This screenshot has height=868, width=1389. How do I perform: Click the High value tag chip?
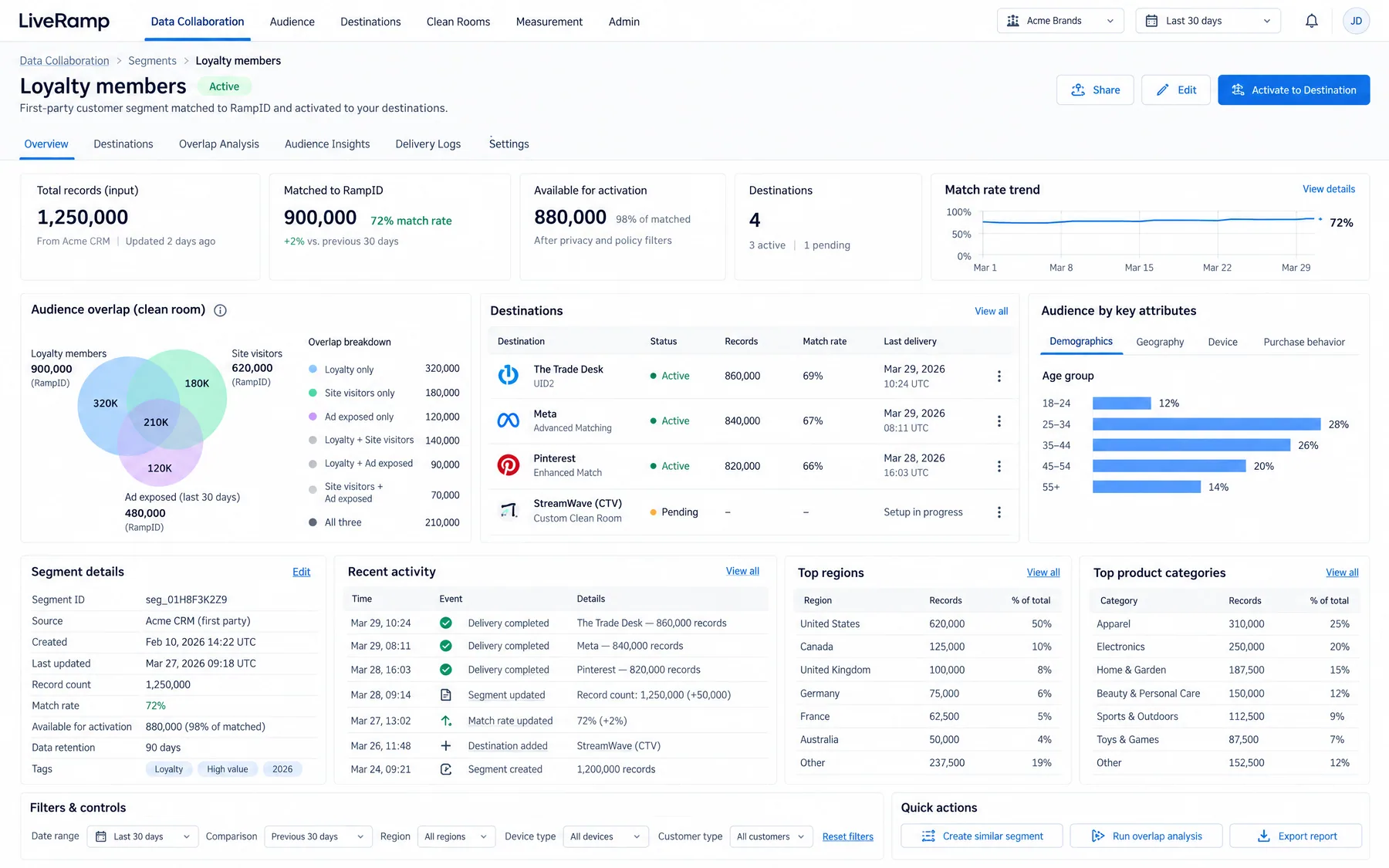[228, 769]
